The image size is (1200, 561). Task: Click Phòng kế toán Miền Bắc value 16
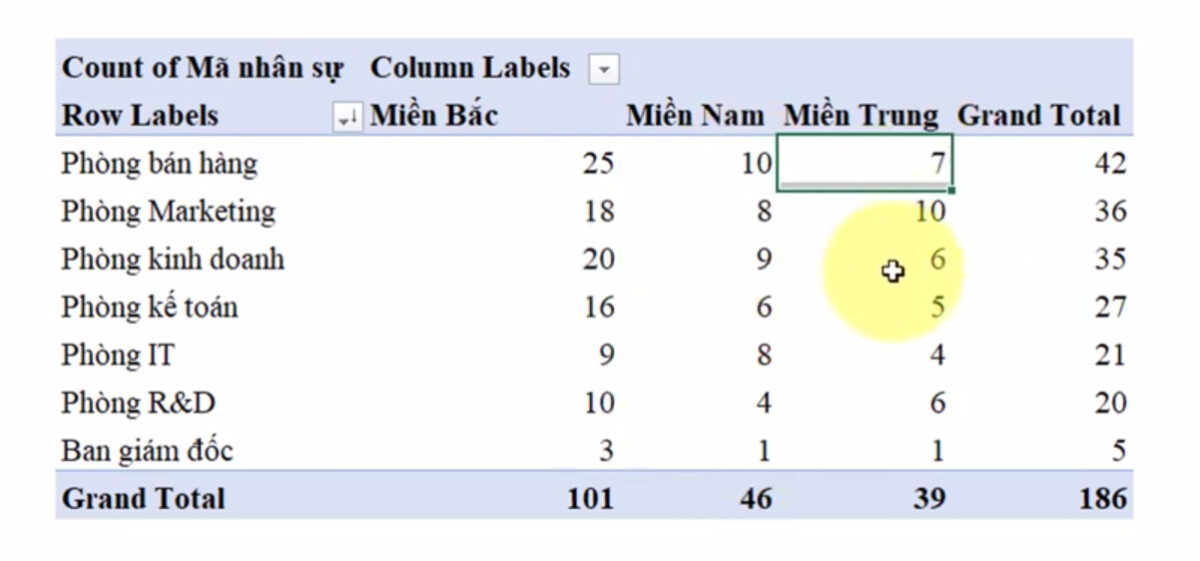pyautogui.click(x=598, y=307)
